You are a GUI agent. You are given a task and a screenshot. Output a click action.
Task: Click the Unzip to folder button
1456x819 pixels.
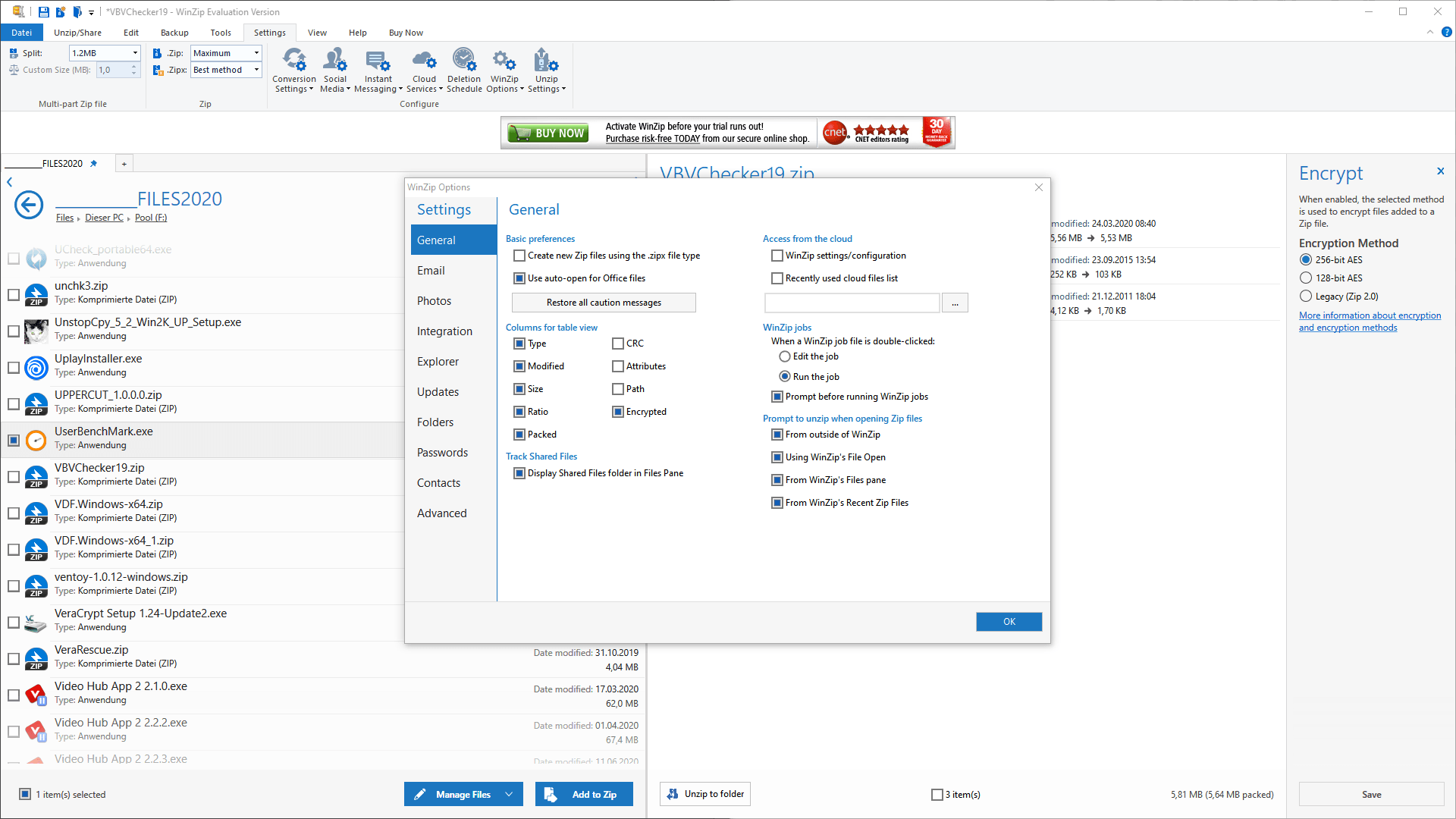click(705, 794)
